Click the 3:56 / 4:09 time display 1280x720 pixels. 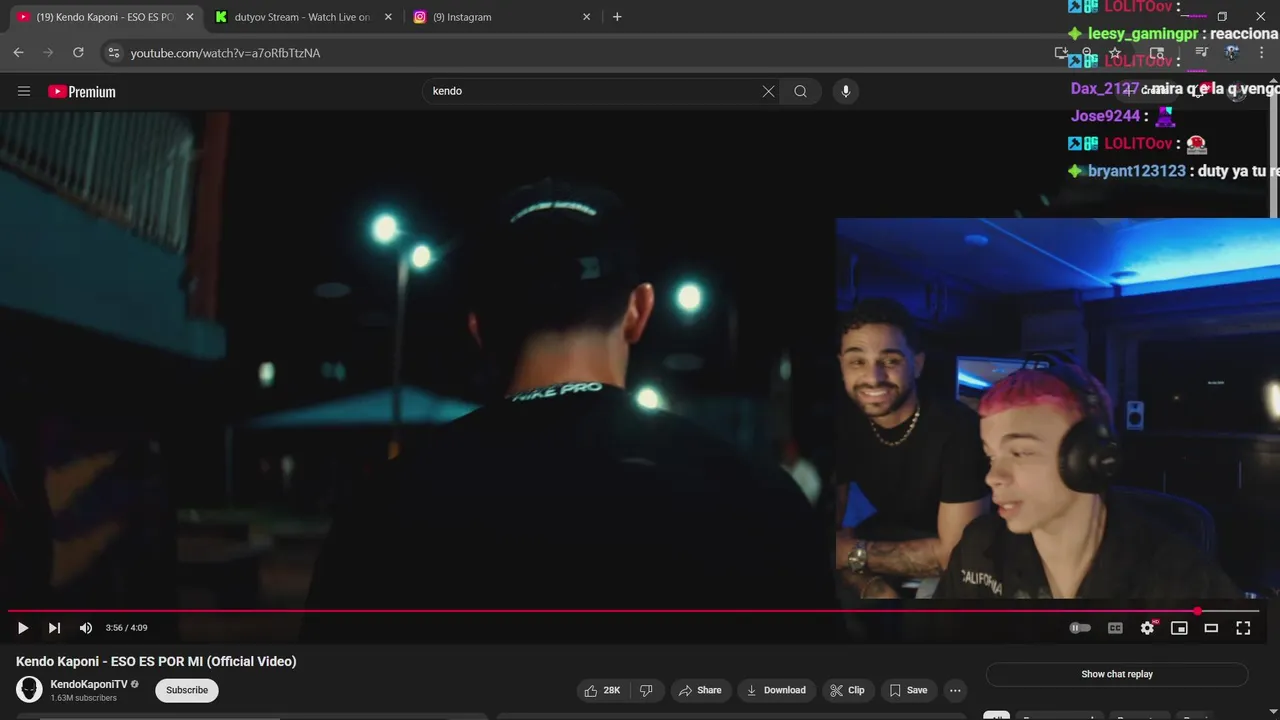tap(126, 628)
